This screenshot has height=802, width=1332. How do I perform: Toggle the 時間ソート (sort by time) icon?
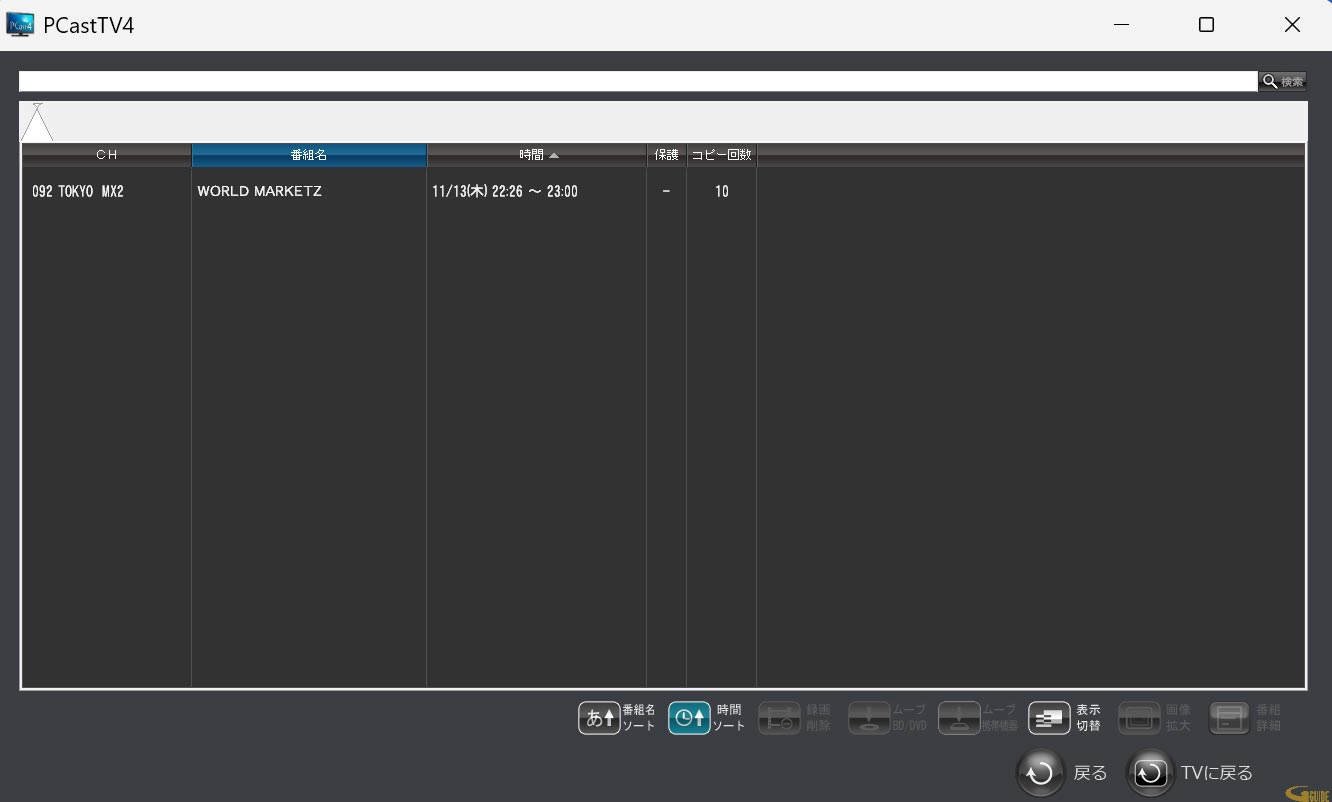(689, 718)
